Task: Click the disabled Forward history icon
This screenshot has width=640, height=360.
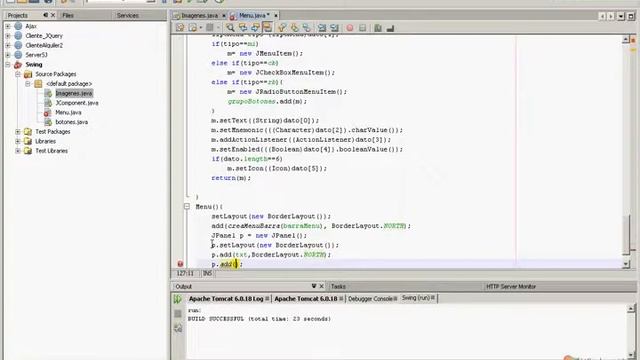Action: pyautogui.click(x=209, y=28)
